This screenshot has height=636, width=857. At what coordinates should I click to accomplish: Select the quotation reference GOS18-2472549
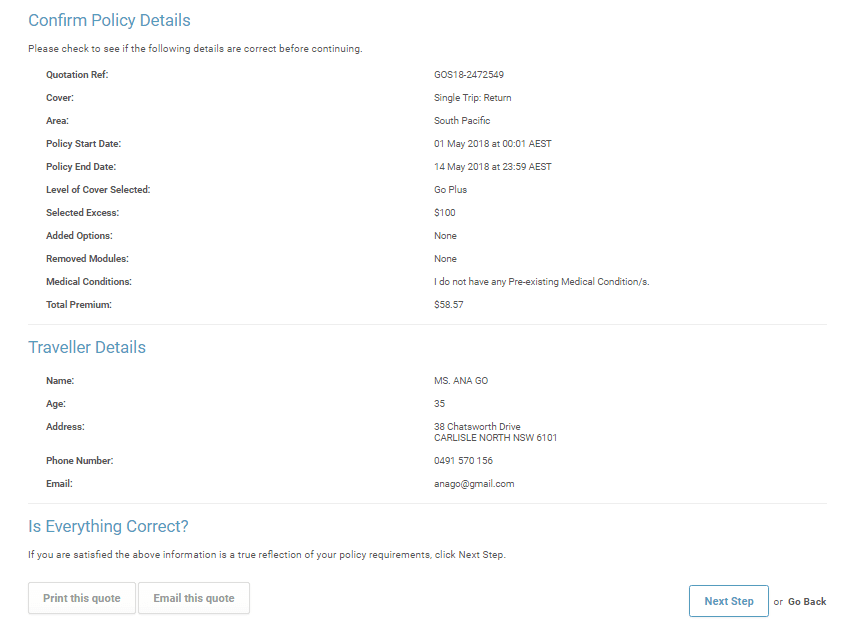[469, 75]
